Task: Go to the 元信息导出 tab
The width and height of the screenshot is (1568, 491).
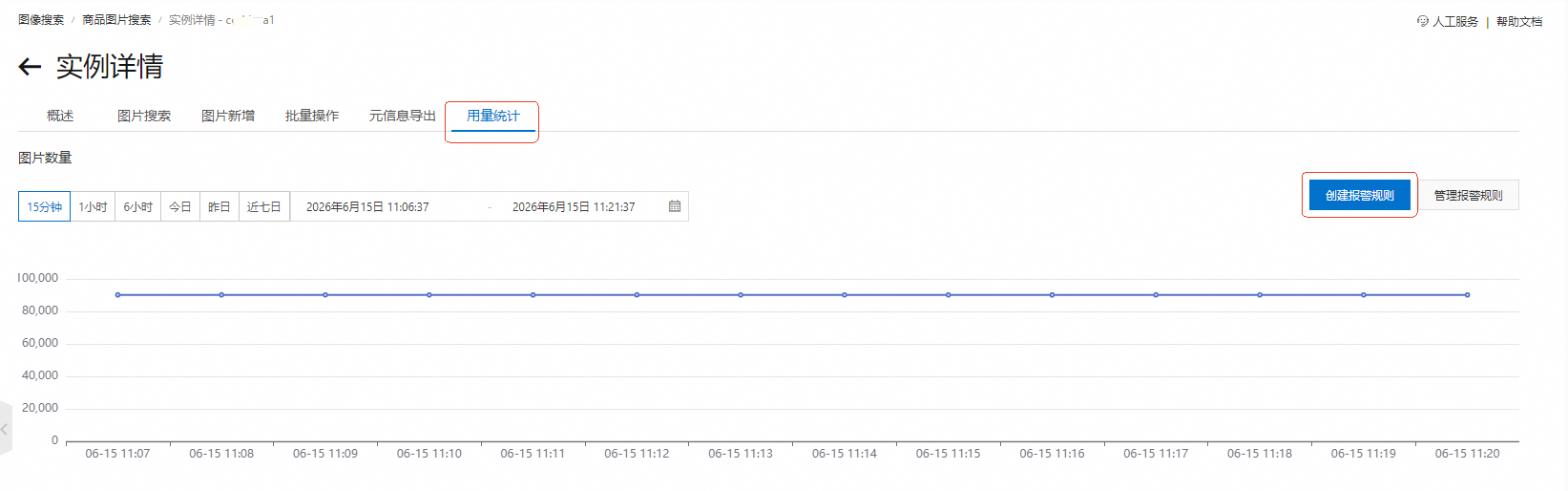Action: point(403,116)
